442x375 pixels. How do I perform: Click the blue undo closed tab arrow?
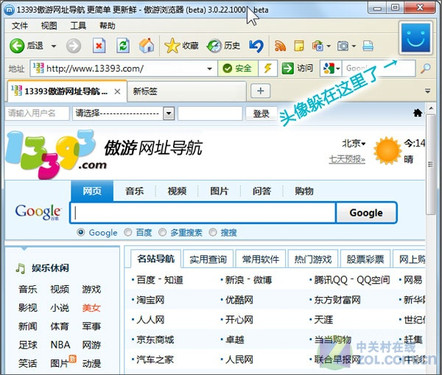point(256,46)
